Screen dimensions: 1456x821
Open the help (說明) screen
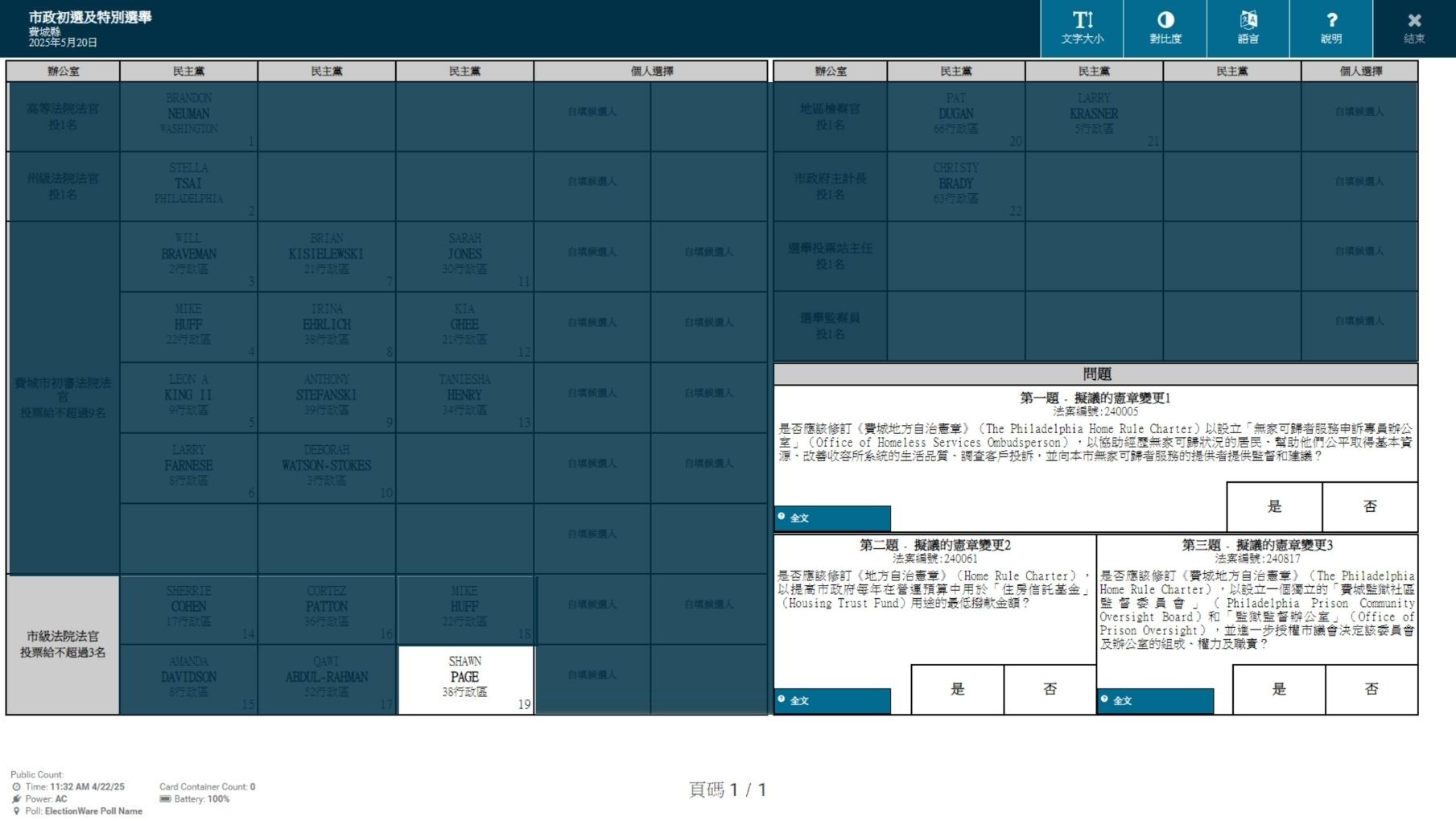[1330, 28]
